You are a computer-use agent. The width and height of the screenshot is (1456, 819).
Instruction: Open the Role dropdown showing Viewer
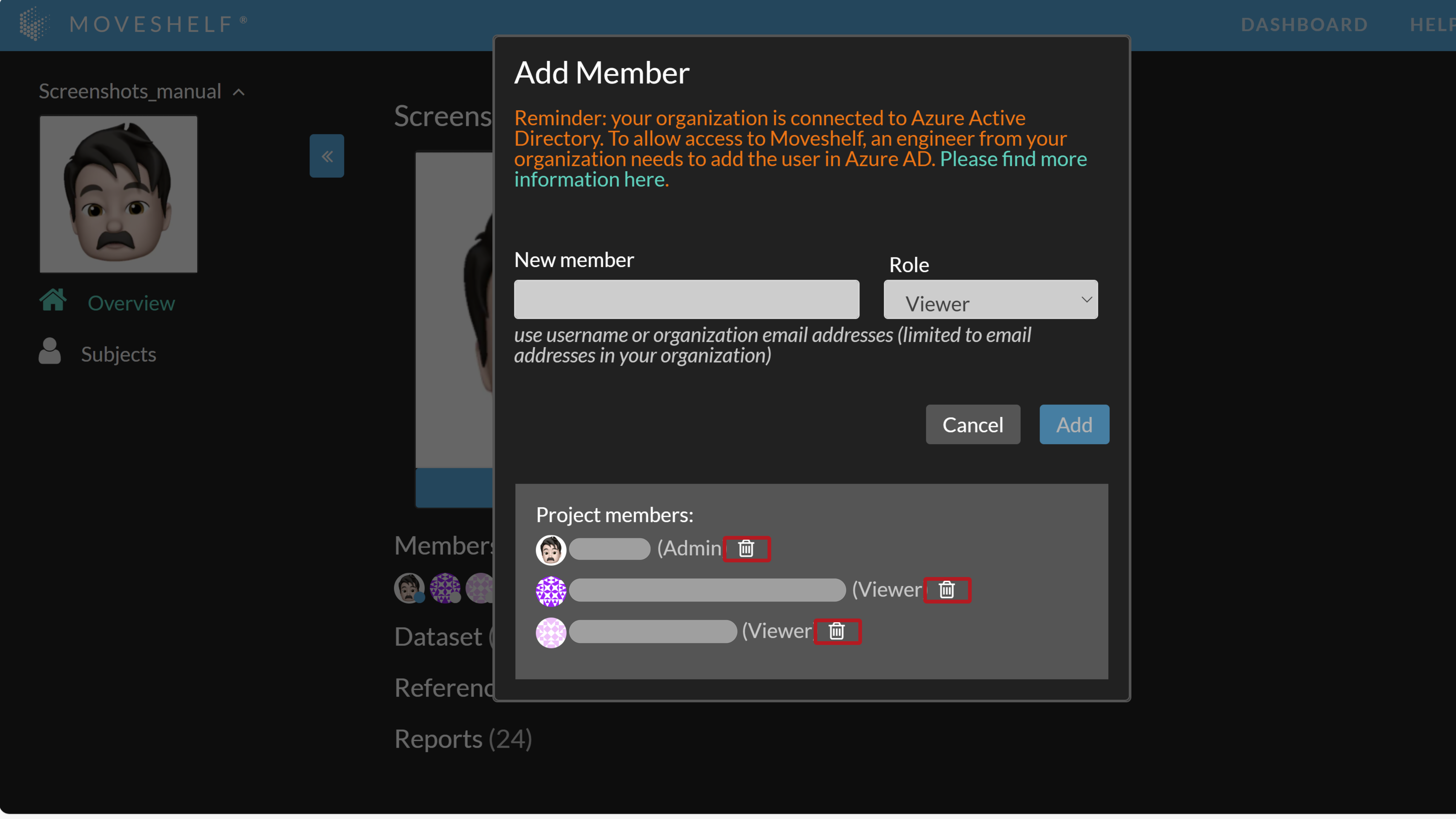coord(990,299)
